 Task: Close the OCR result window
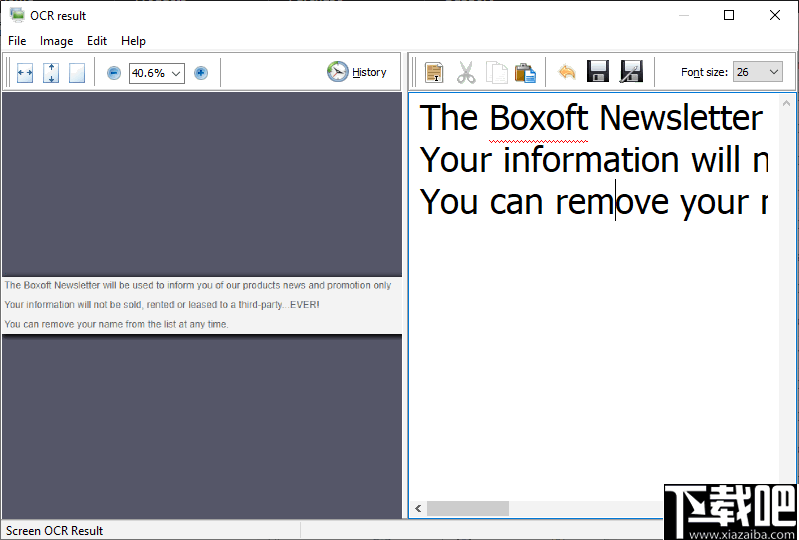[x=775, y=15]
